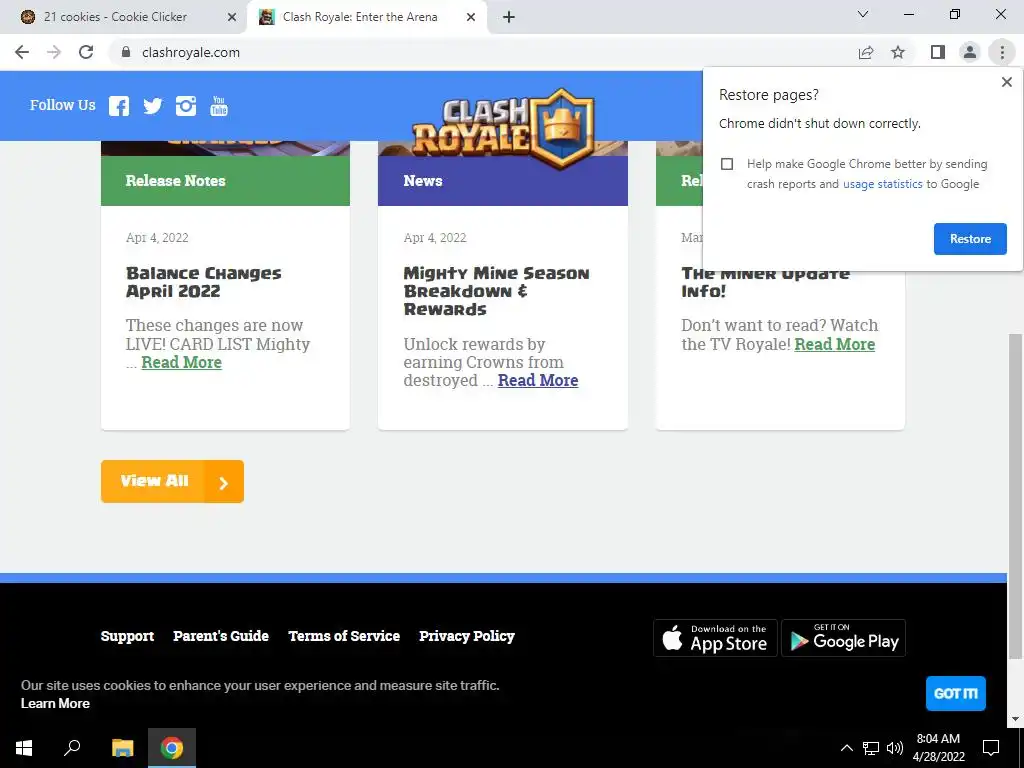Open the Support footer link
This screenshot has height=768, width=1024.
pos(127,636)
